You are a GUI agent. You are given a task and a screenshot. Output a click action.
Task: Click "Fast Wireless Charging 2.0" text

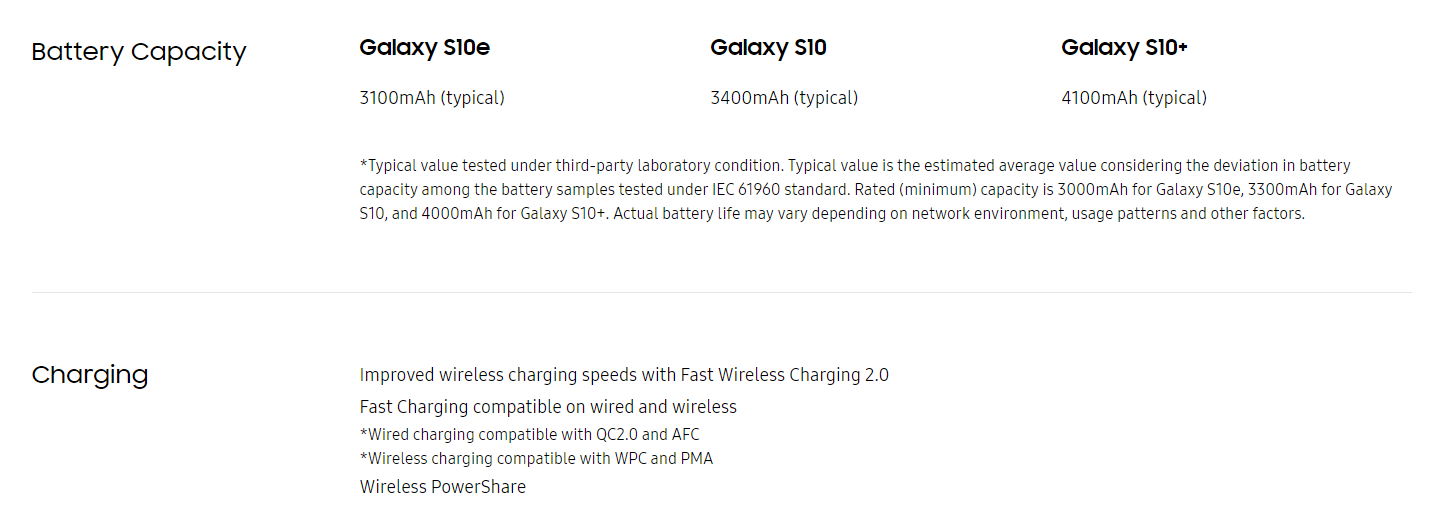pyautogui.click(x=784, y=375)
